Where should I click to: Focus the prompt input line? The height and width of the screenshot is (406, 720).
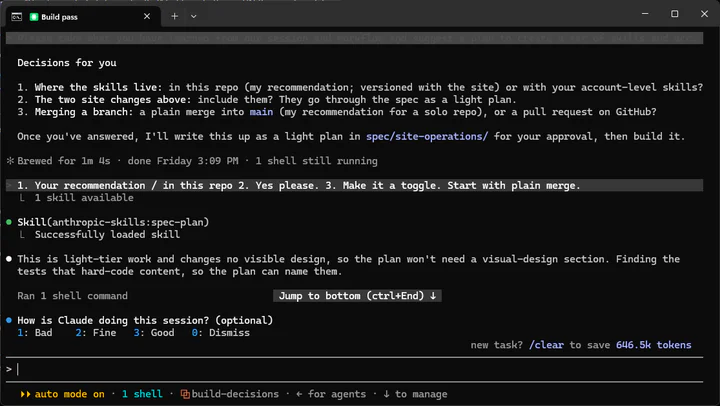pos(354,369)
